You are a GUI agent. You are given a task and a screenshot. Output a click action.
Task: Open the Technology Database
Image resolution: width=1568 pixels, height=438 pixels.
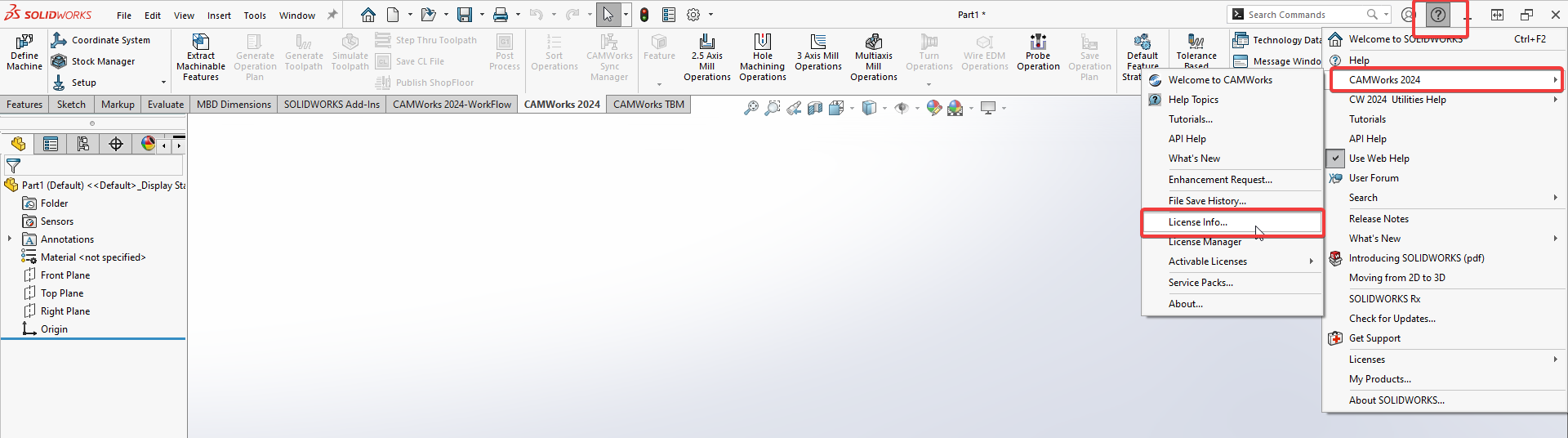point(1278,40)
